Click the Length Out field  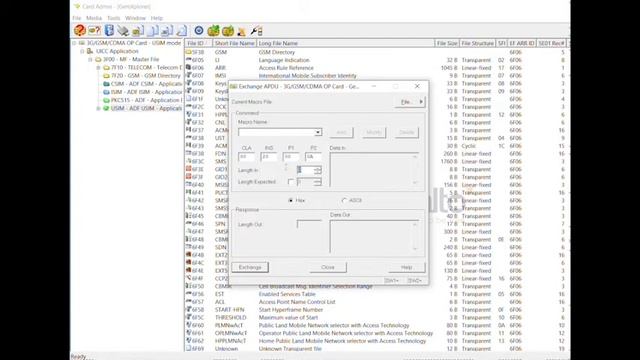[x=309, y=224]
